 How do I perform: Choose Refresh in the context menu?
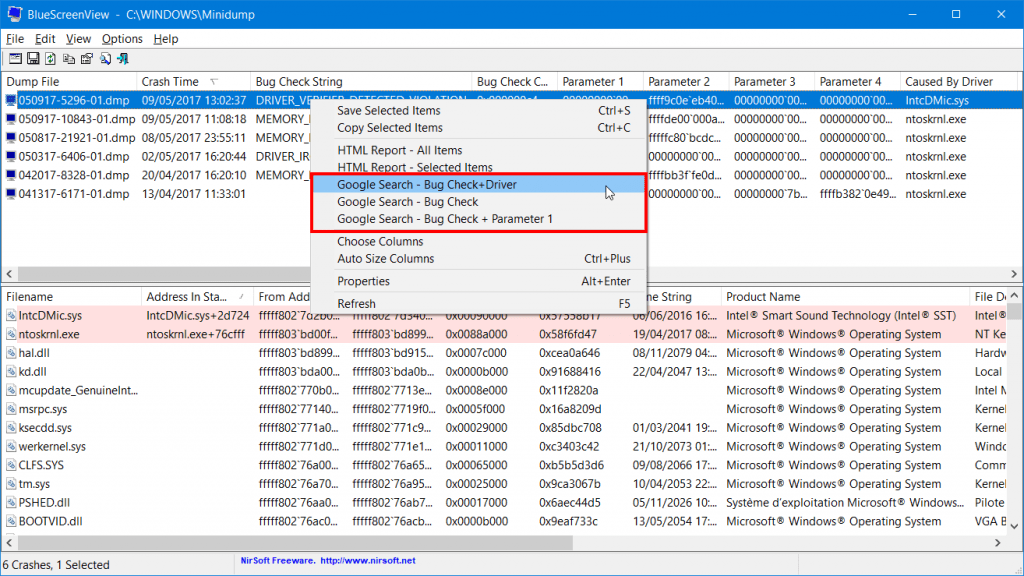[x=479, y=304]
